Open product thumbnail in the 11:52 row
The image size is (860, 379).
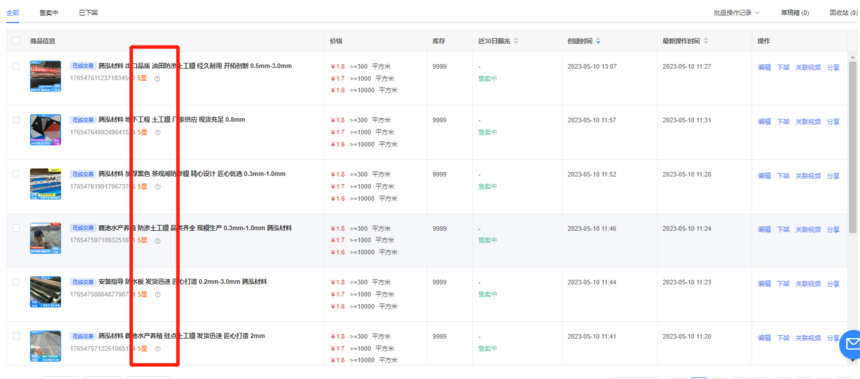(46, 184)
